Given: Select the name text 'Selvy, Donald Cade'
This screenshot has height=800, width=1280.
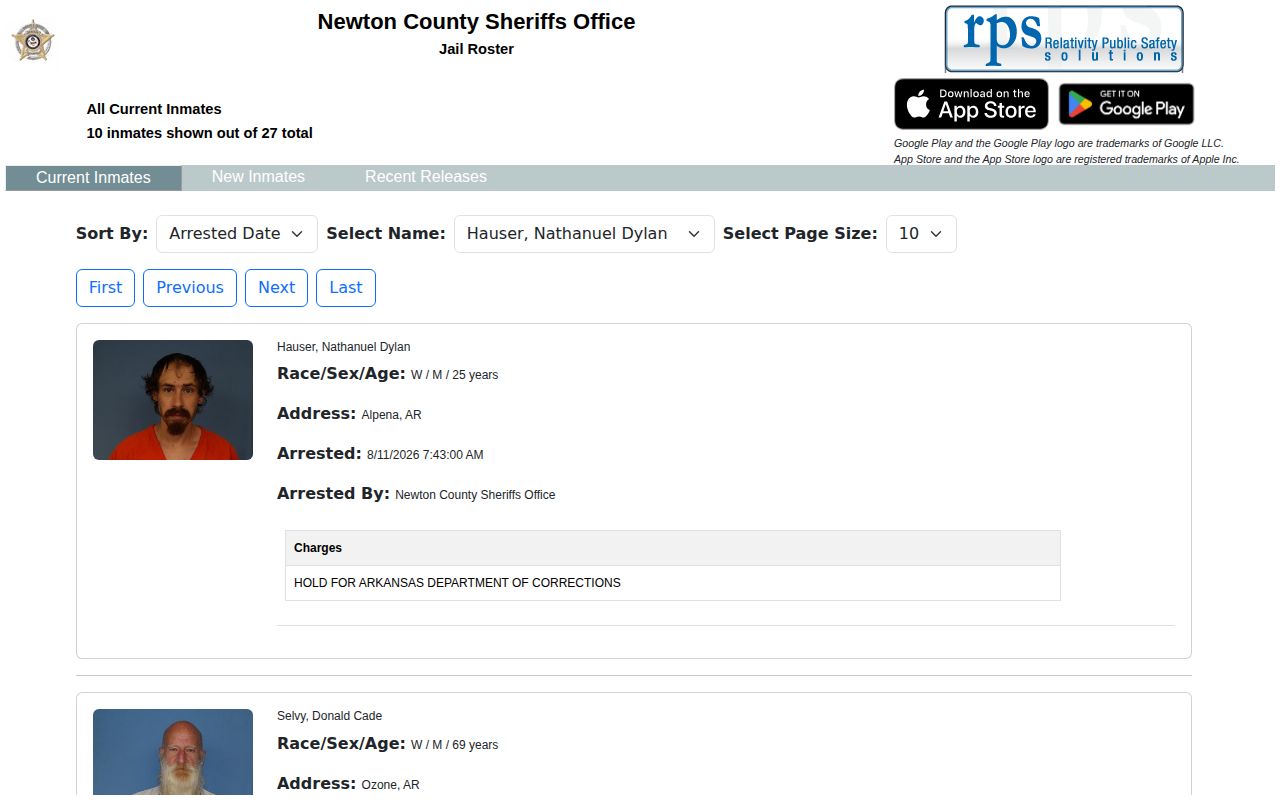Looking at the screenshot, I should click(330, 716).
